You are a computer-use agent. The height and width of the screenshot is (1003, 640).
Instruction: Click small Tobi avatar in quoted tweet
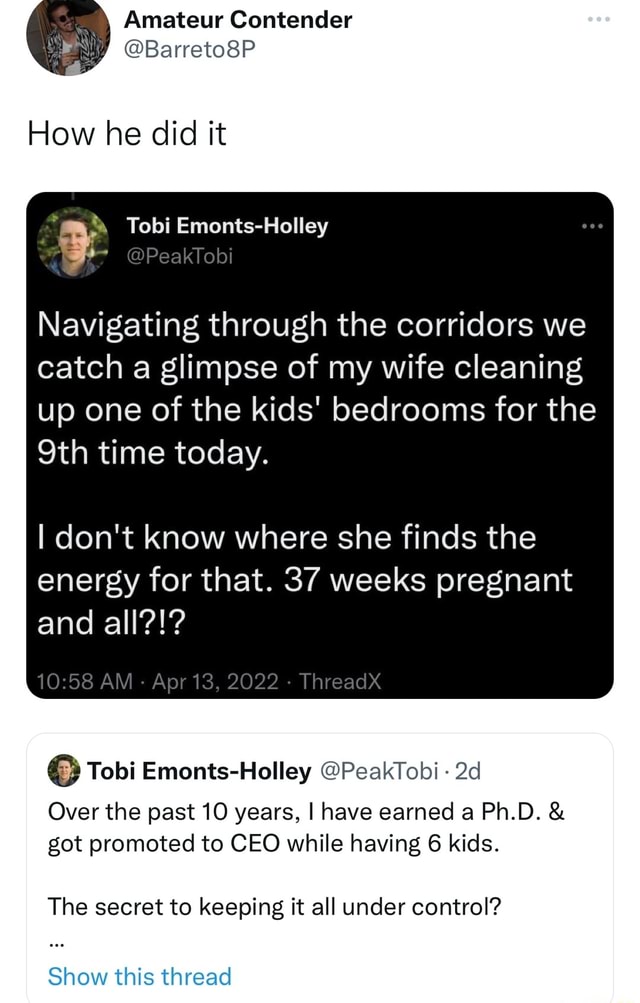[x=63, y=771]
